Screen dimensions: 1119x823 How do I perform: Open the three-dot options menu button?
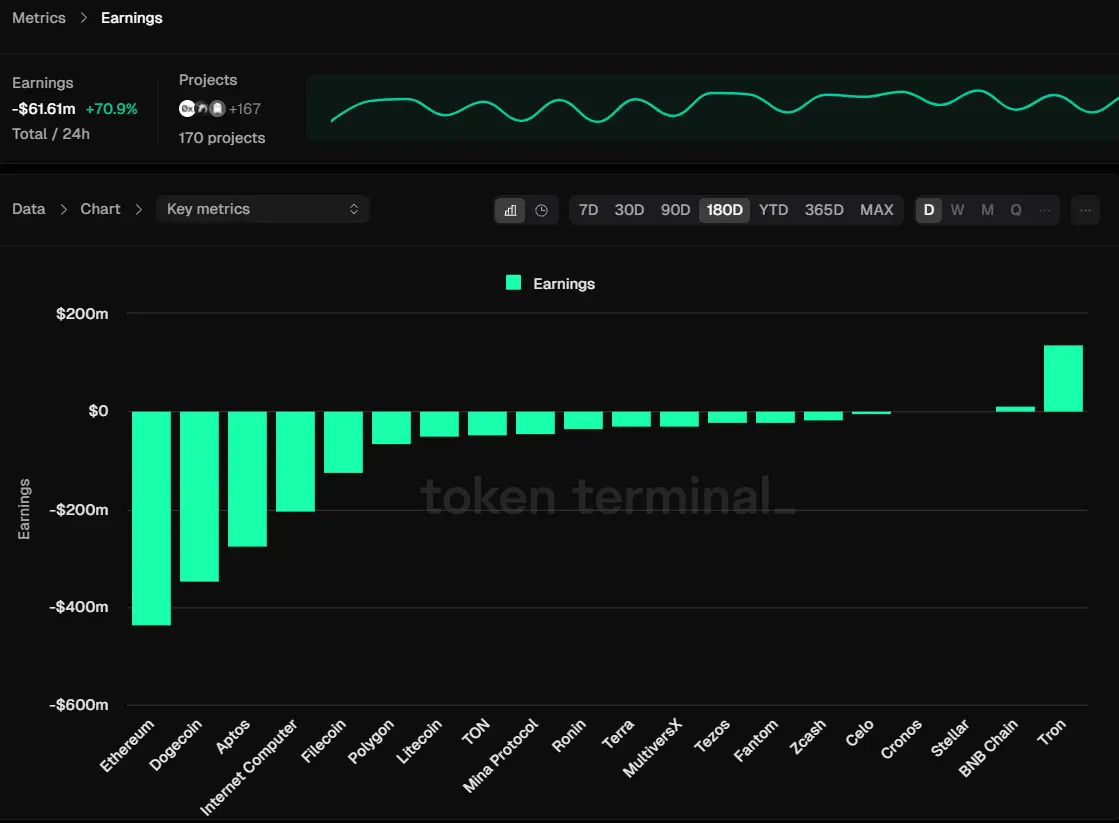click(1085, 210)
